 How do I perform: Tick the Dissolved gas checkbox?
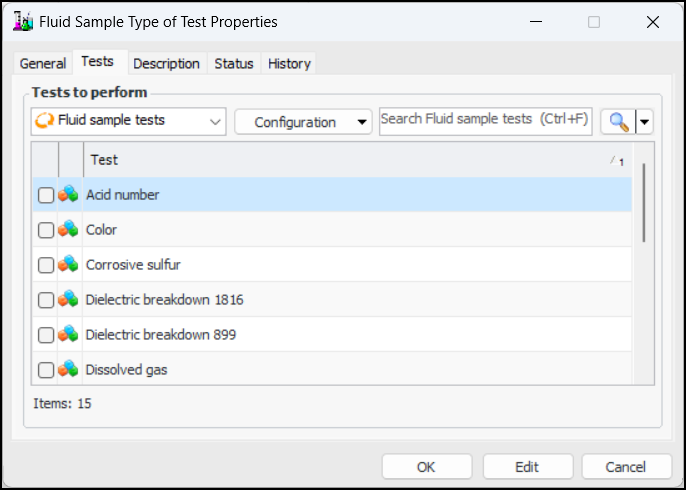[x=46, y=371]
